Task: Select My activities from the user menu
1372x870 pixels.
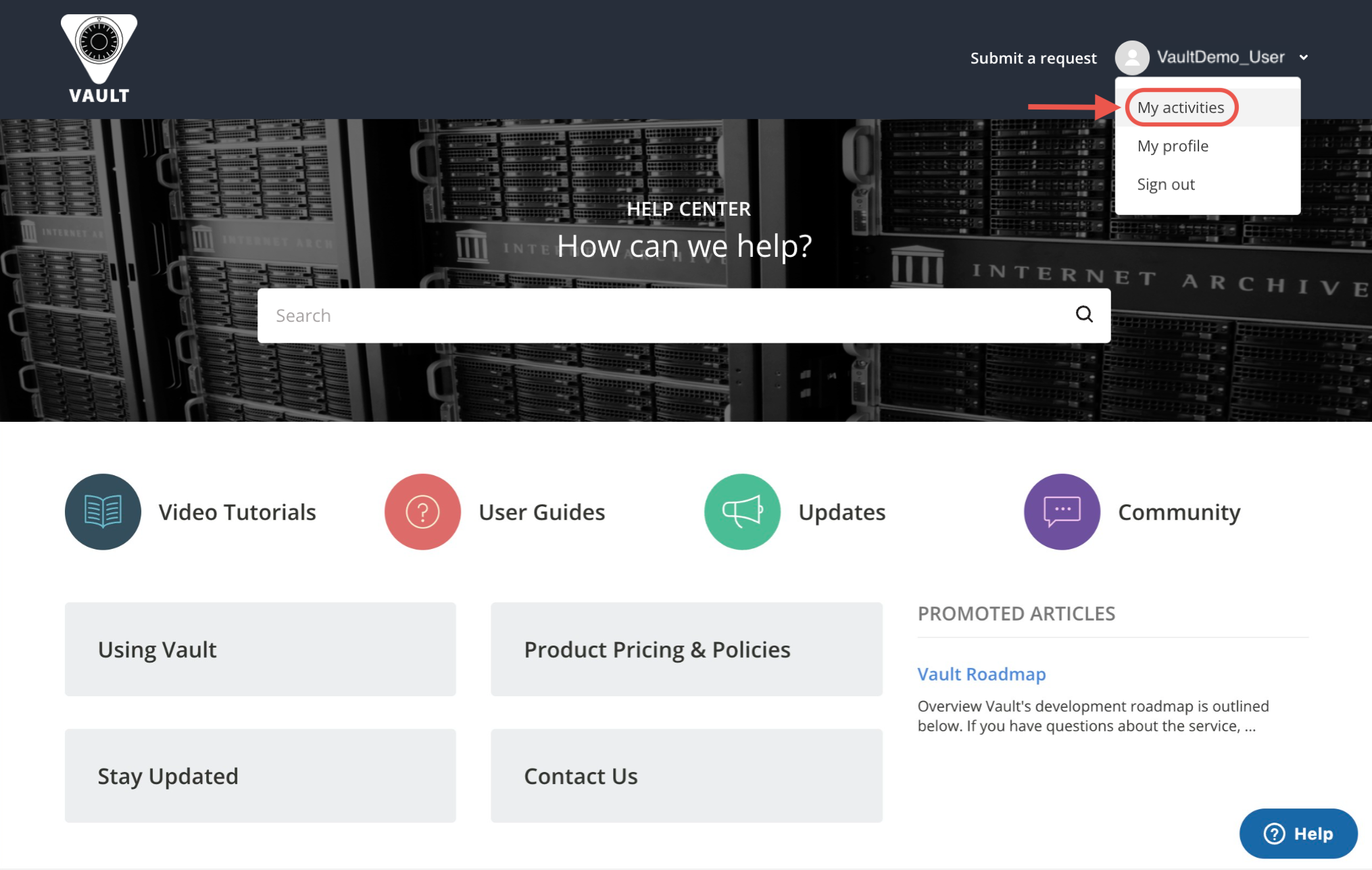Action: [1180, 107]
